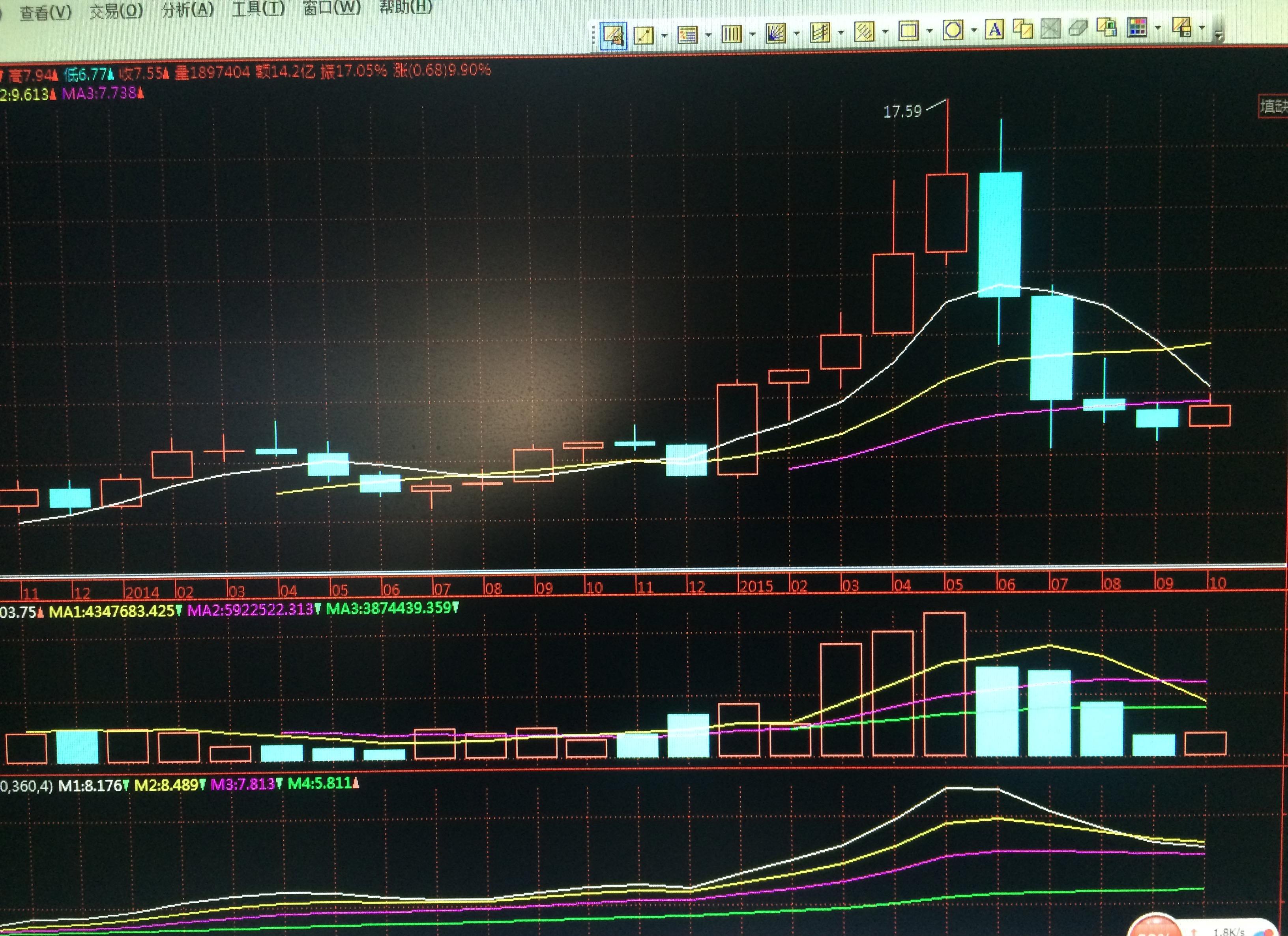Select the circle drawing tool
1288x936 pixels.
pos(953,30)
